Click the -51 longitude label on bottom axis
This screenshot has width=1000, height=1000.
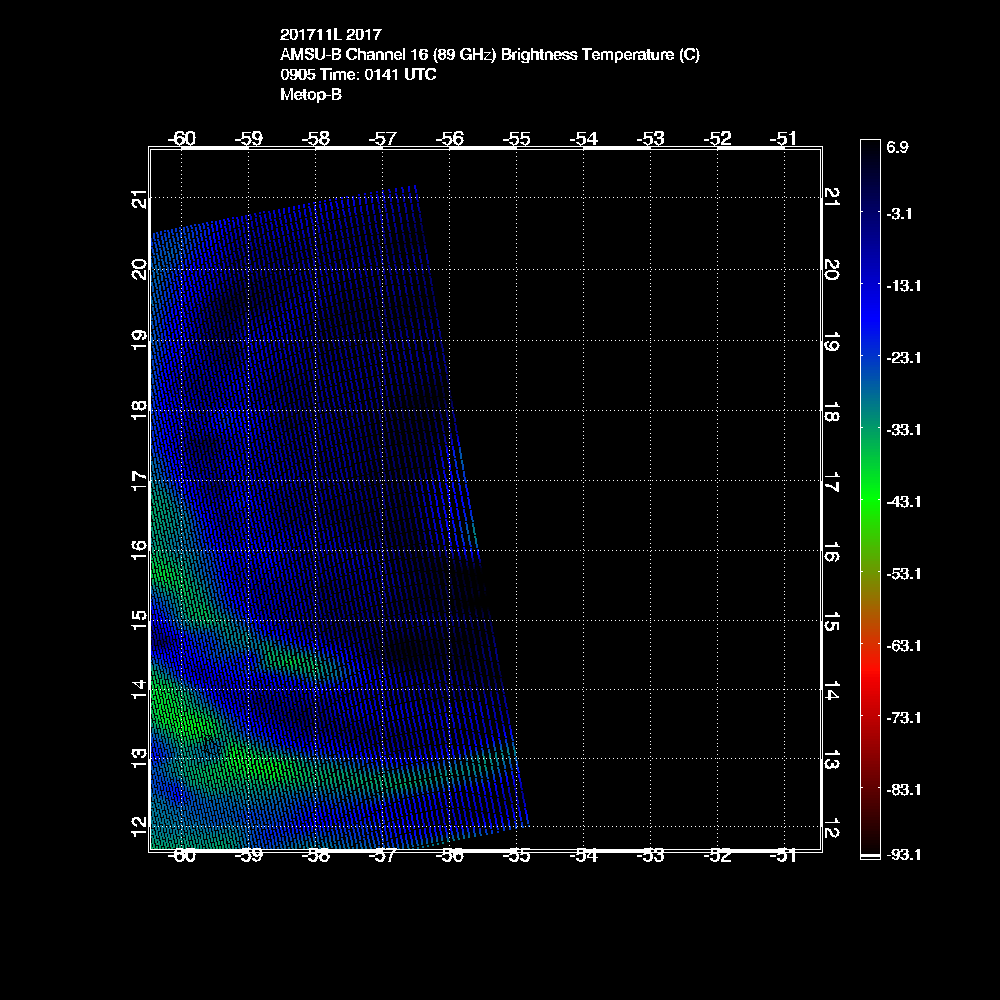[x=785, y=856]
